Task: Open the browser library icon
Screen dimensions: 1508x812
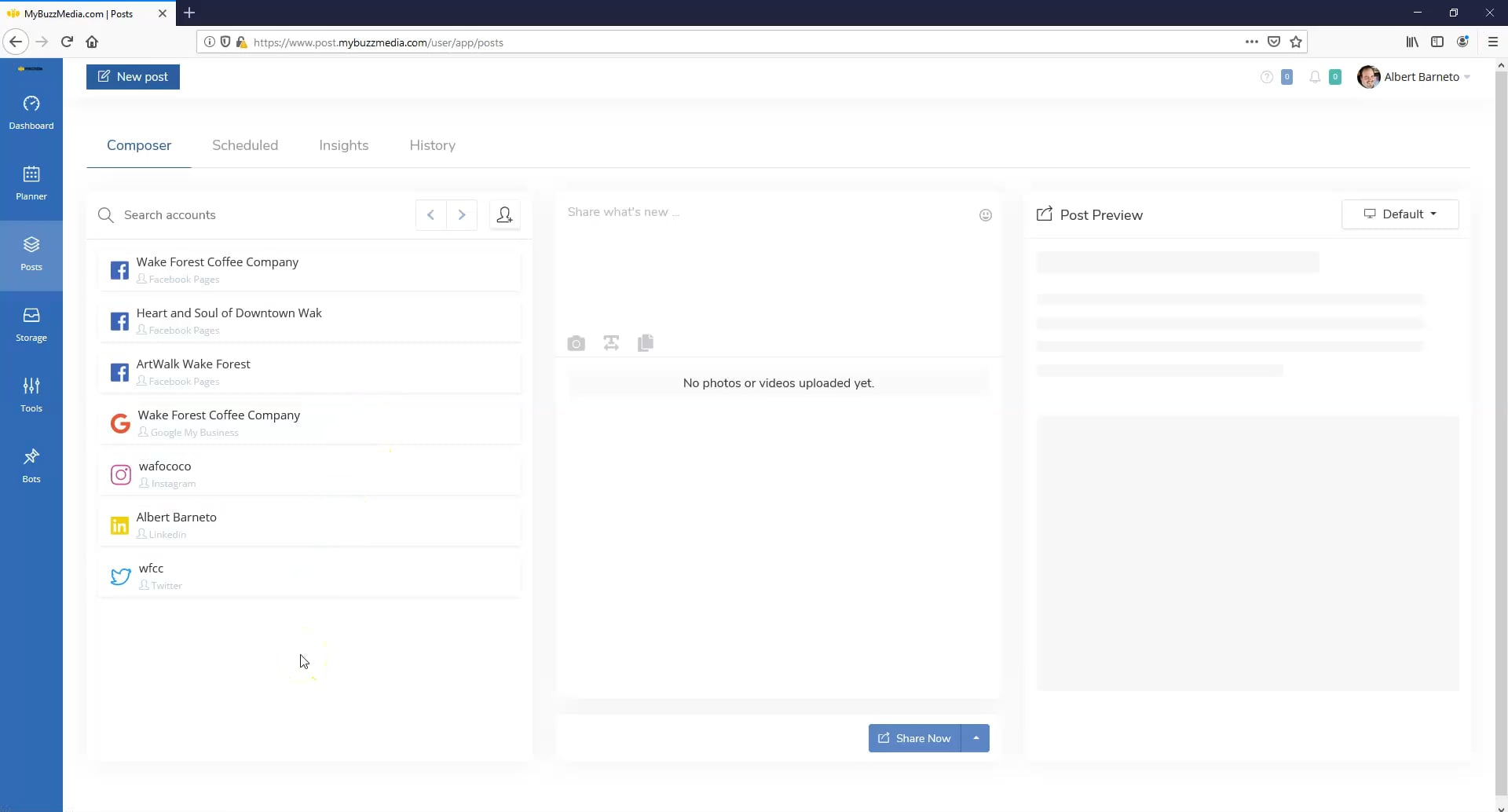Action: [x=1412, y=42]
